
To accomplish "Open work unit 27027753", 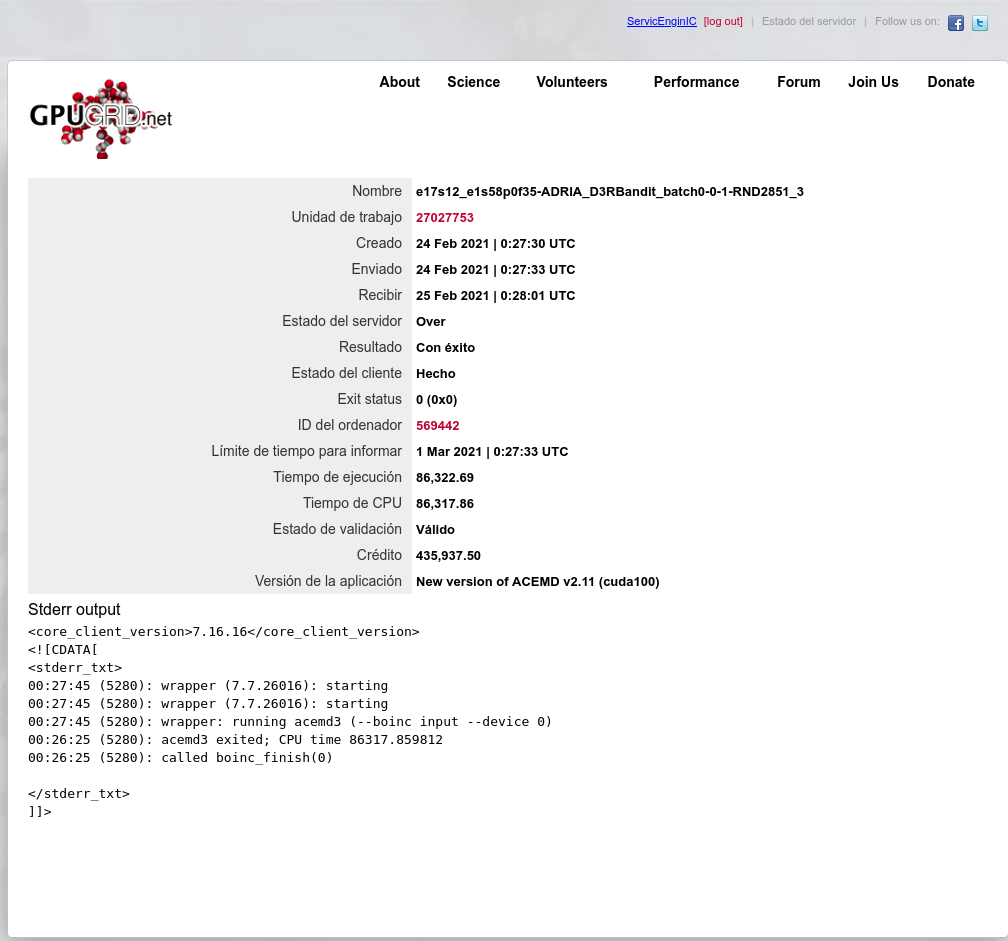I will click(x=444, y=217).
